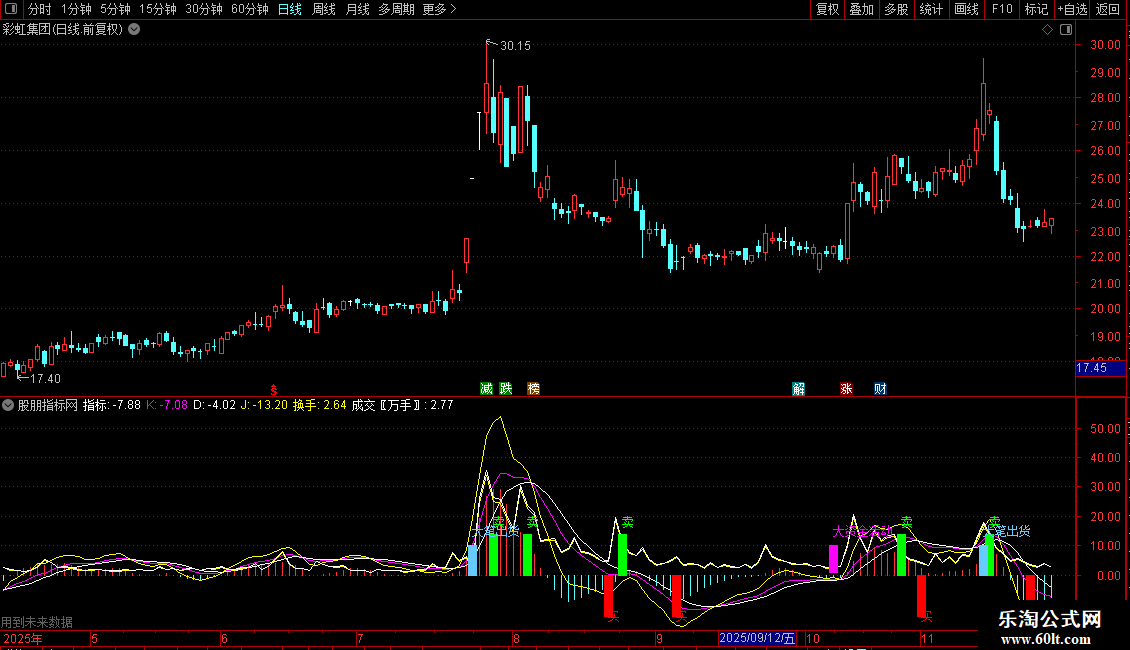This screenshot has width=1130, height=650.
Task: Expand the 彩虹集团 chart title dropdown
Action: pyautogui.click(x=134, y=30)
